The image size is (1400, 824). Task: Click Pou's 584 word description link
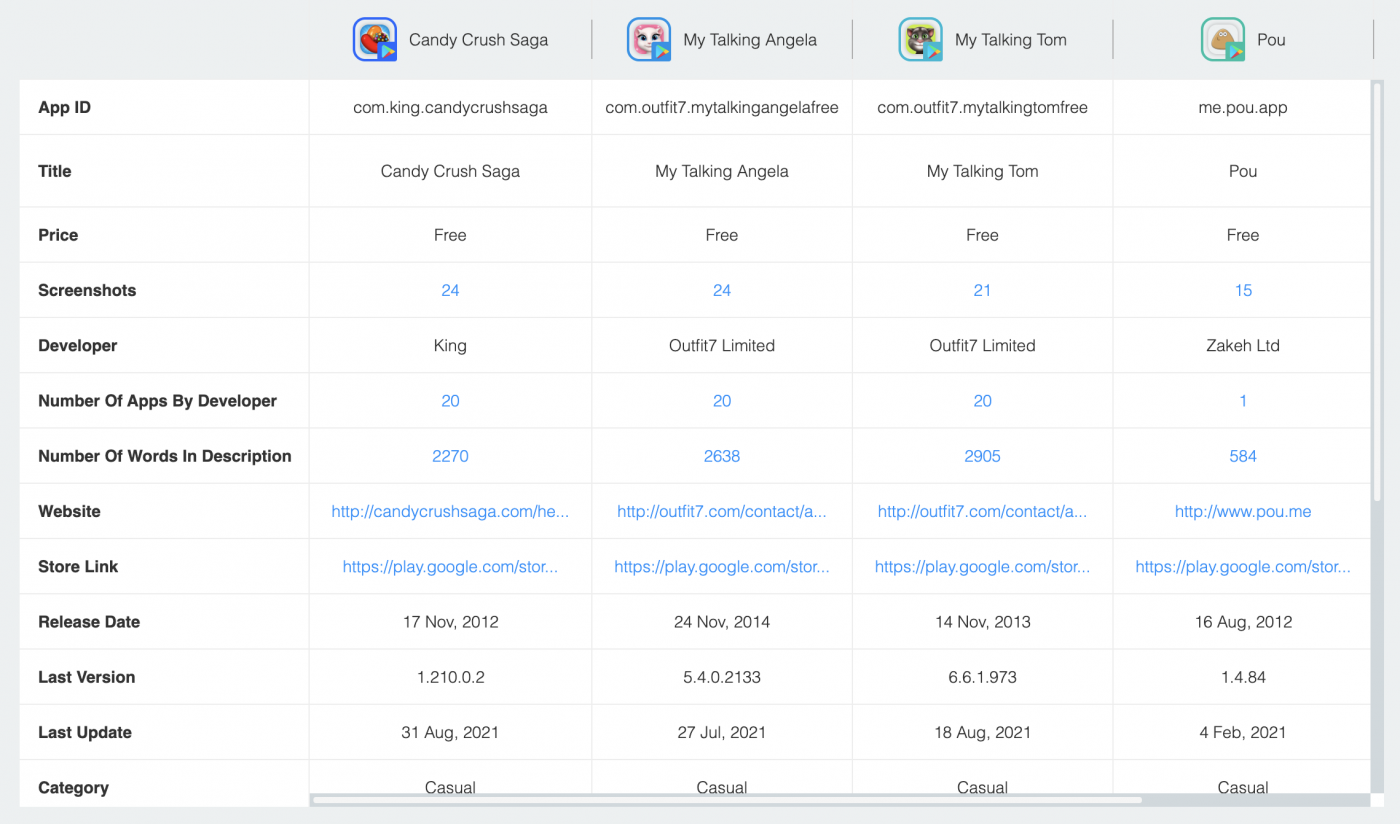tap(1242, 456)
